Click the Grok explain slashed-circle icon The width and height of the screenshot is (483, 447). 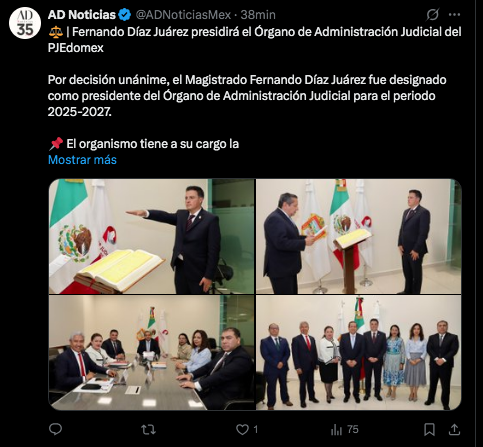(x=432, y=15)
